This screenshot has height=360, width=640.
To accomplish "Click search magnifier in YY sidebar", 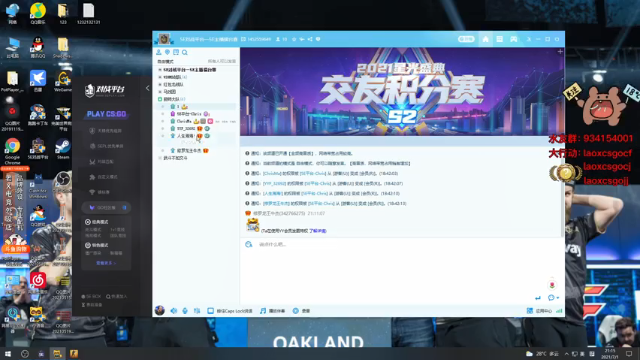I will pyautogui.click(x=185, y=52).
